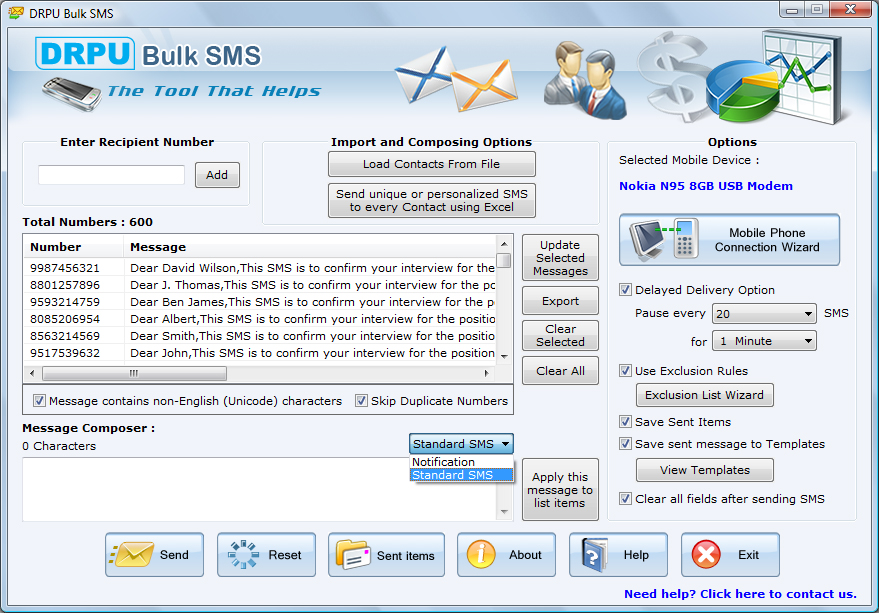Click the contact us help link
The width and height of the screenshot is (879, 613).
pyautogui.click(x=740, y=594)
